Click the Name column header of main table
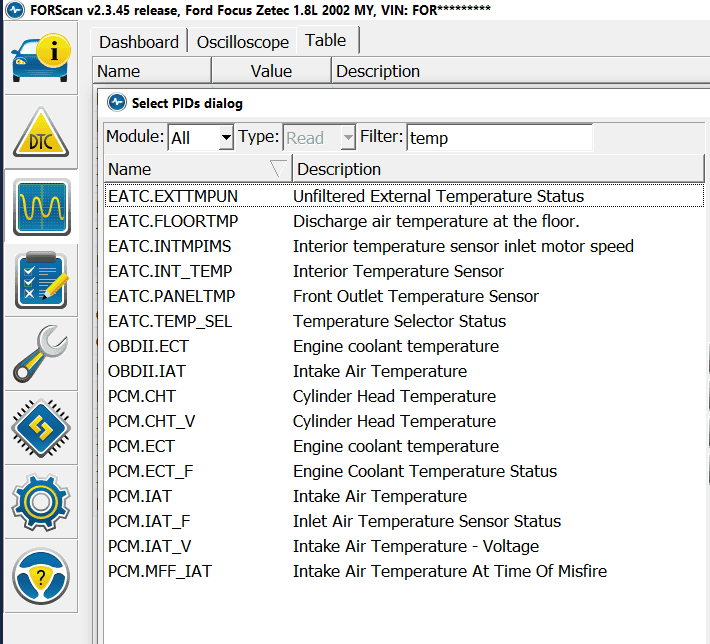710x644 pixels. [152, 71]
